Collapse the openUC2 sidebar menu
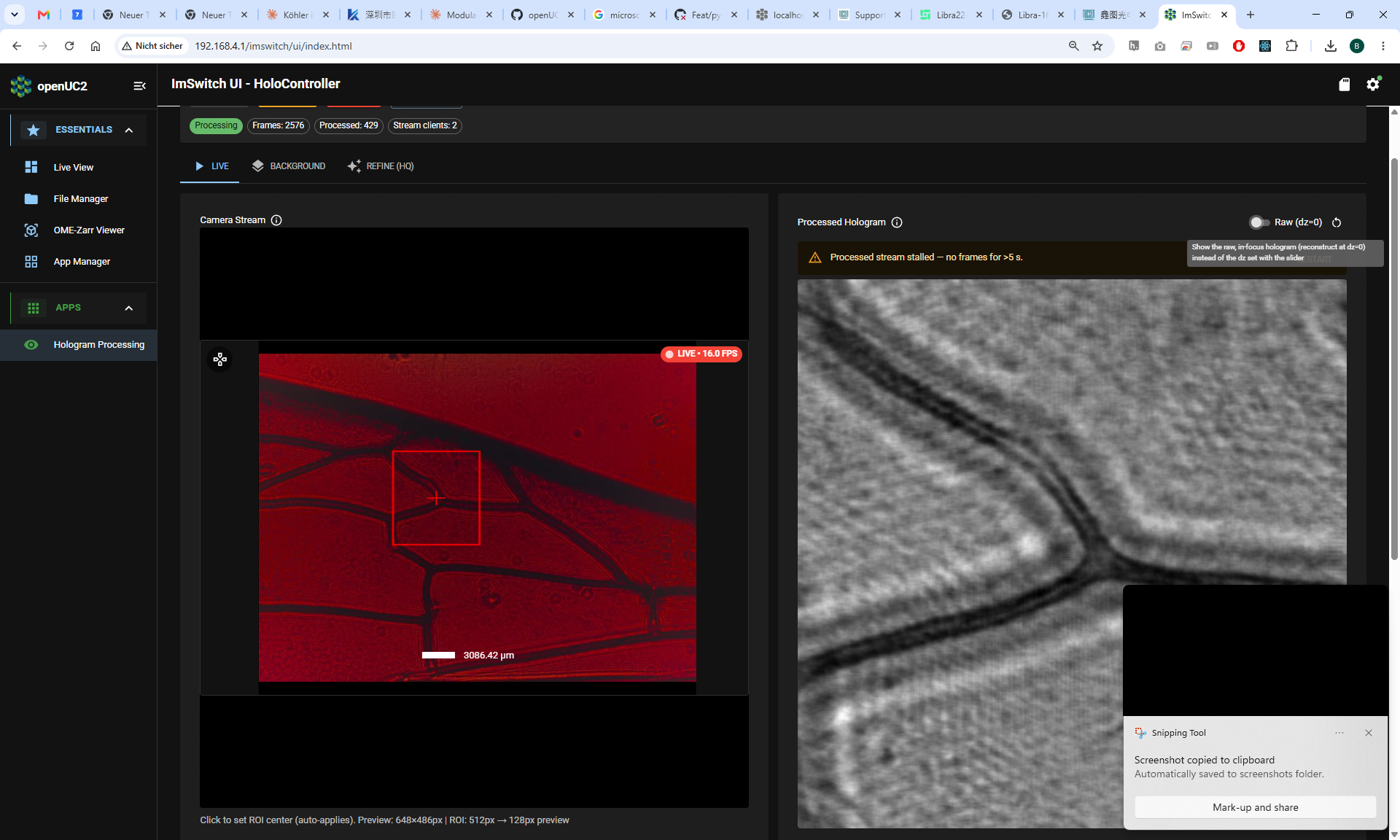1400x840 pixels. (x=139, y=86)
